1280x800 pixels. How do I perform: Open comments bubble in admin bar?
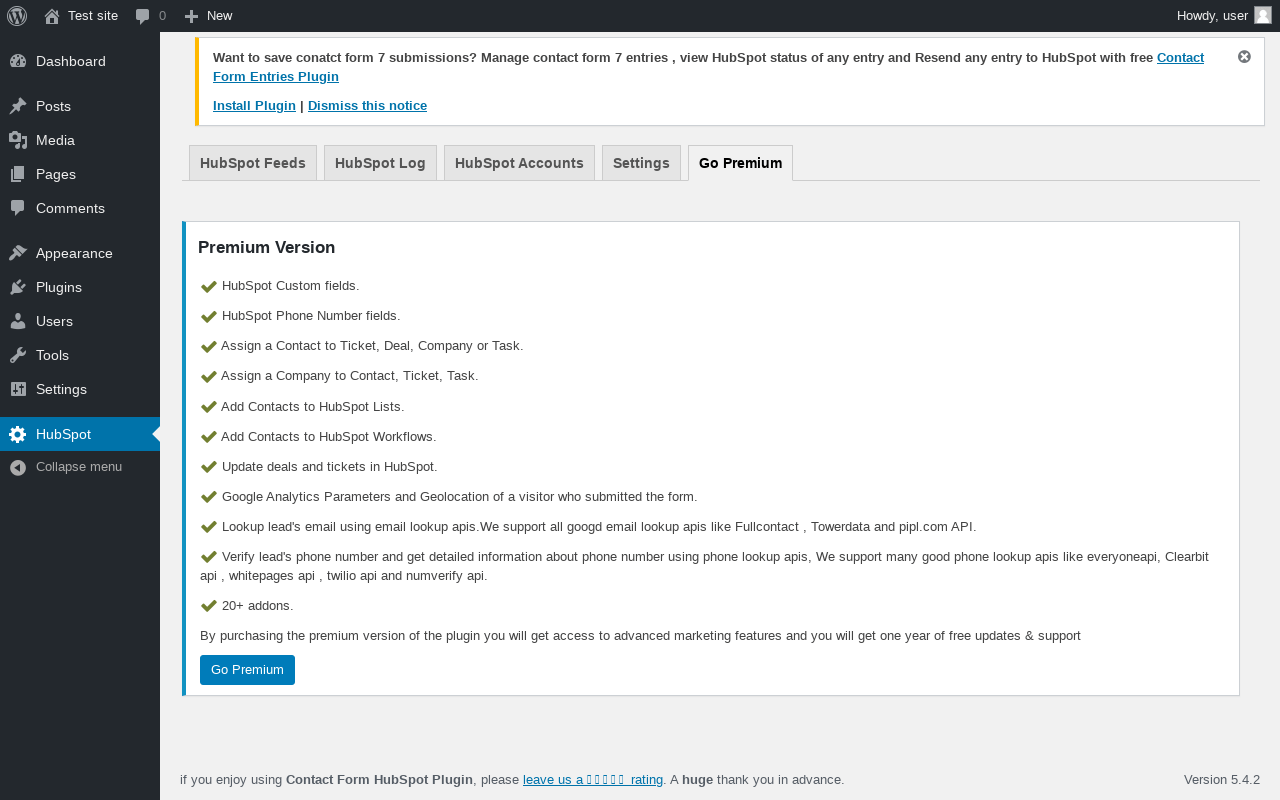point(143,16)
